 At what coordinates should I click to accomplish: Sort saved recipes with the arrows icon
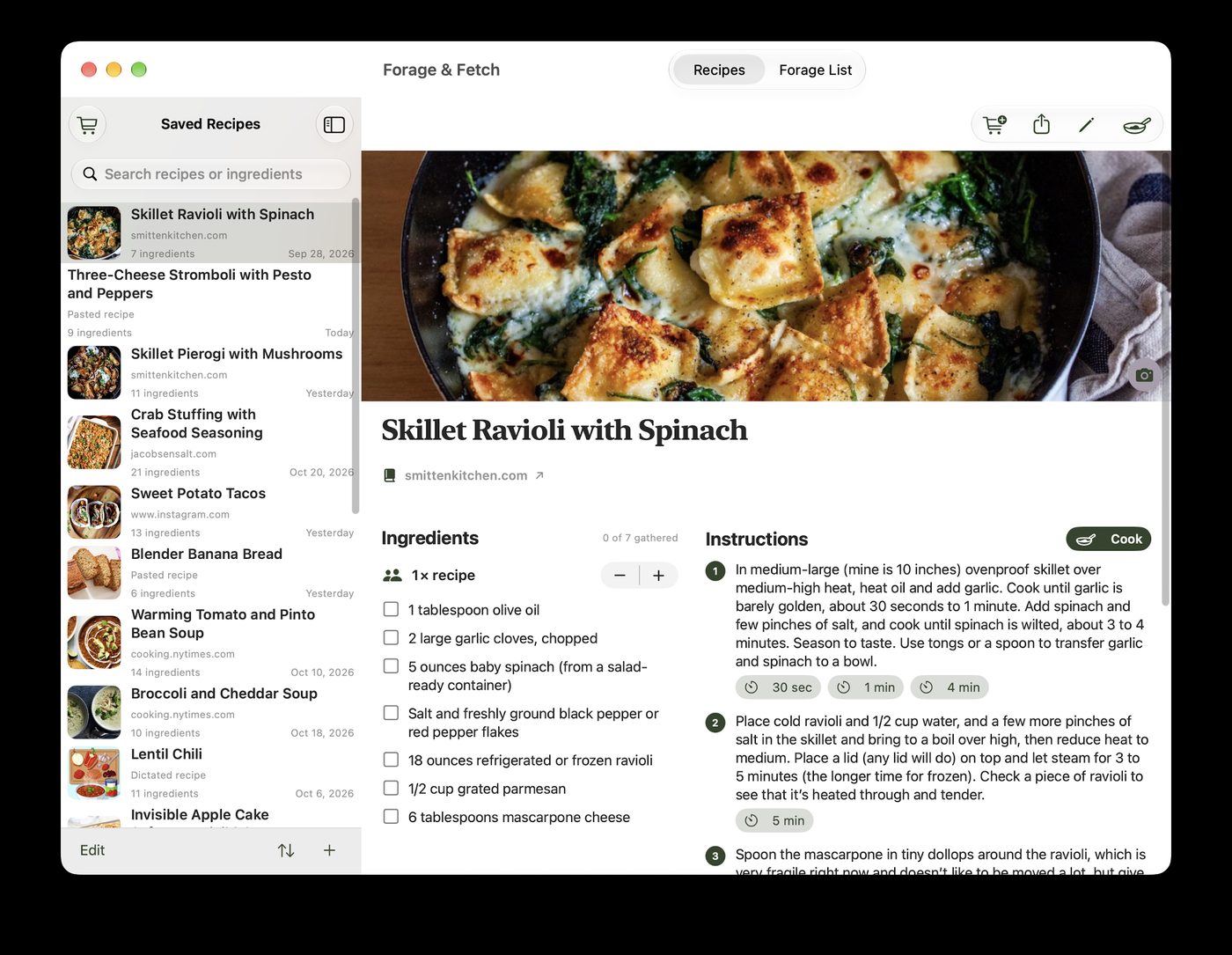click(286, 850)
